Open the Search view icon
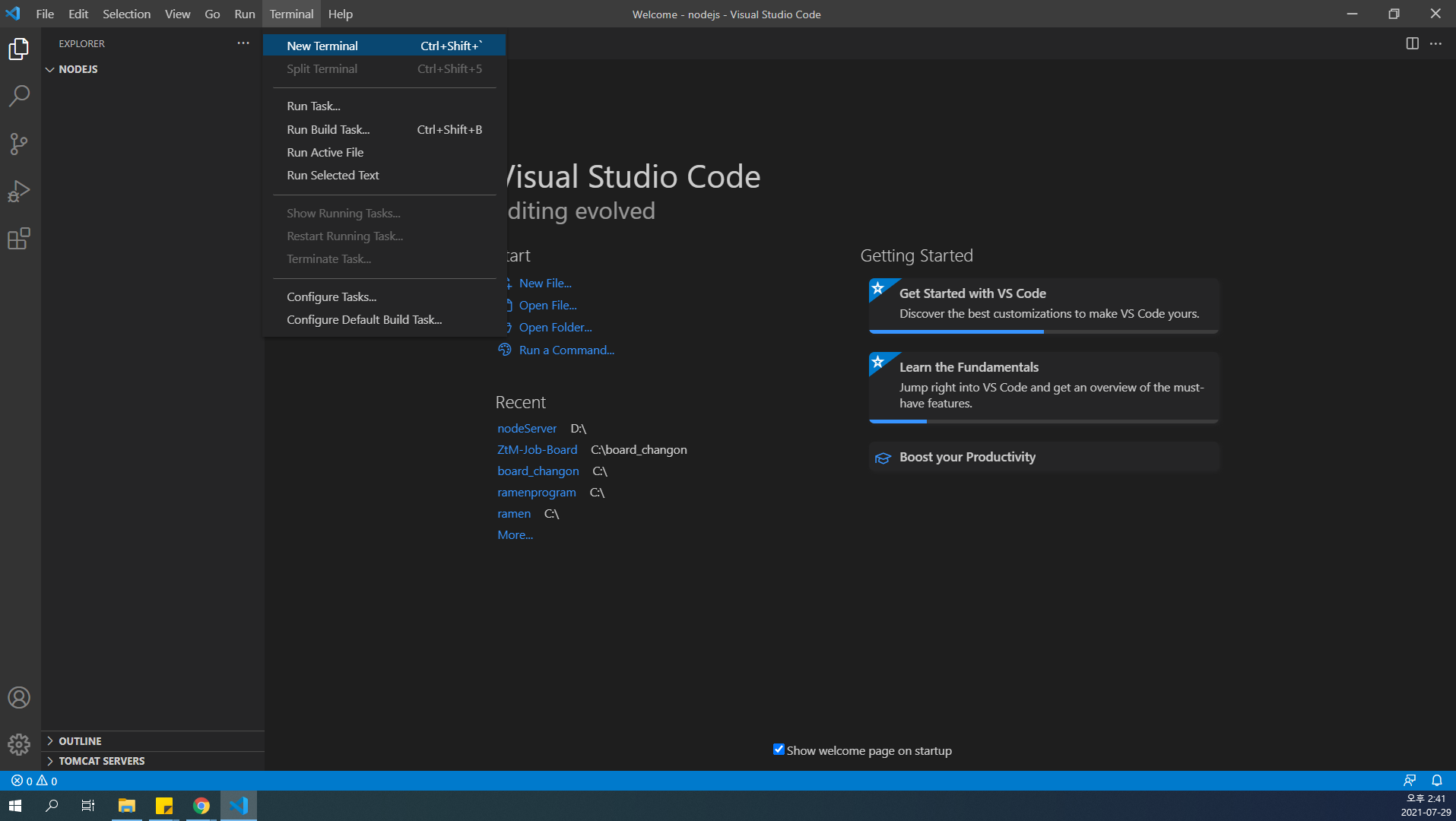The width and height of the screenshot is (1456, 821). click(19, 96)
